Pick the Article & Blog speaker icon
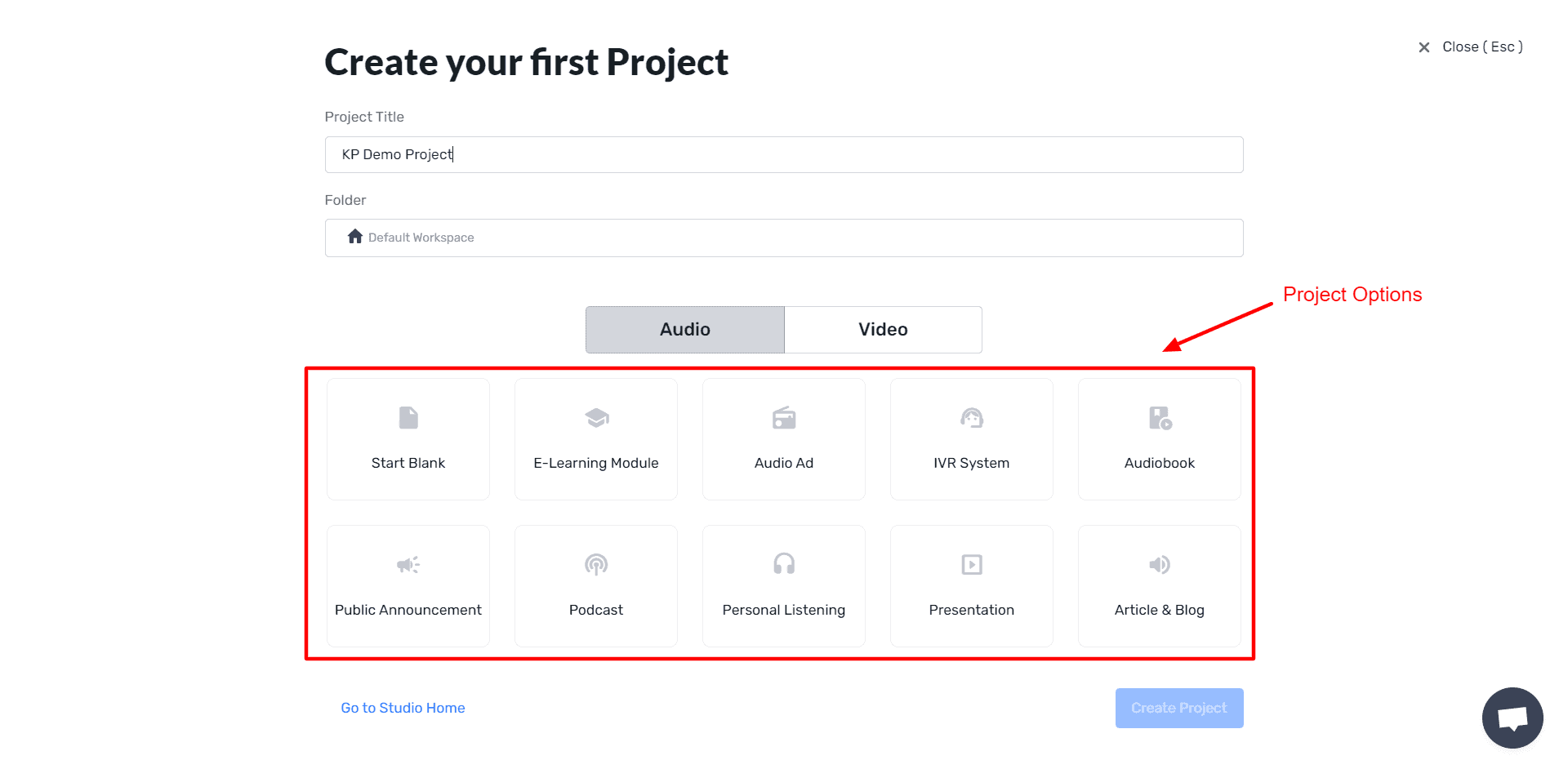 1160,564
